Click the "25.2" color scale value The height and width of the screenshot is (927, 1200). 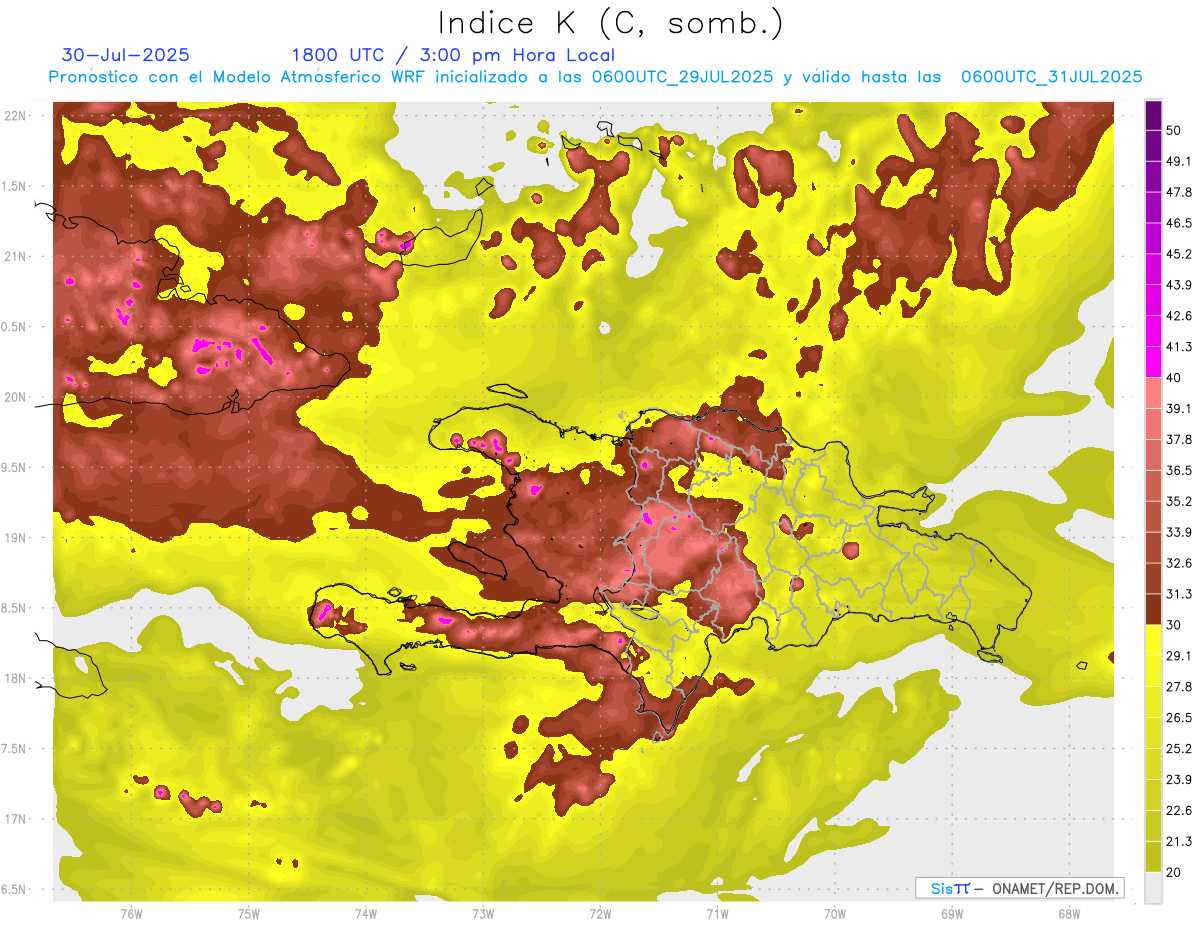1179,749
